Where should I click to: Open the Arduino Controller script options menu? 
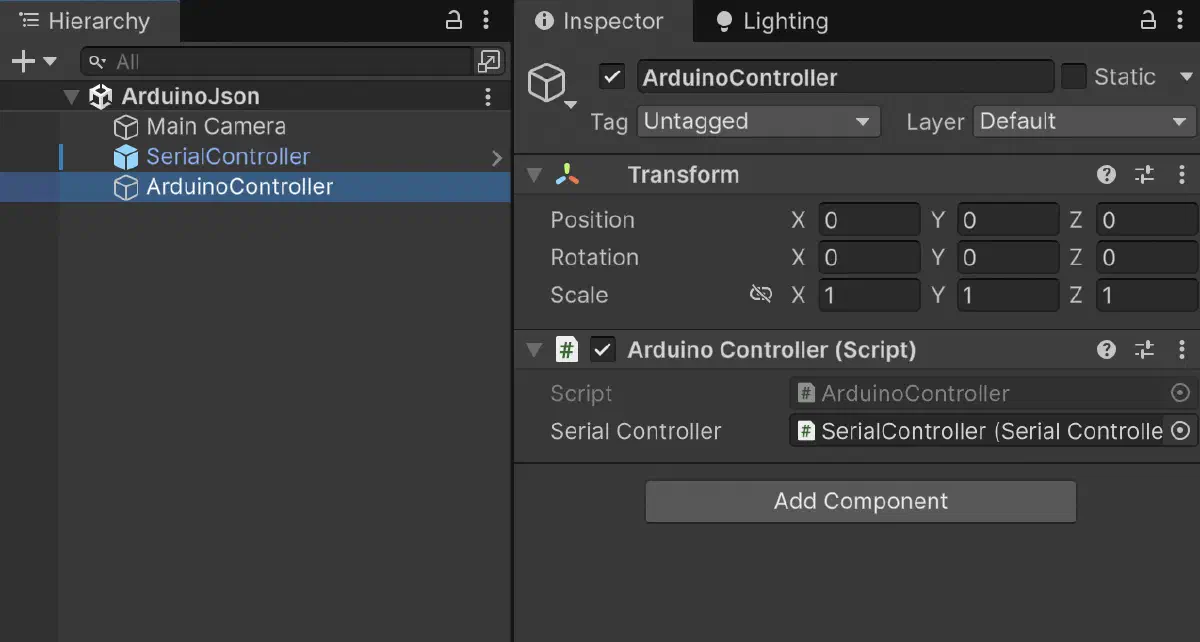click(1183, 349)
